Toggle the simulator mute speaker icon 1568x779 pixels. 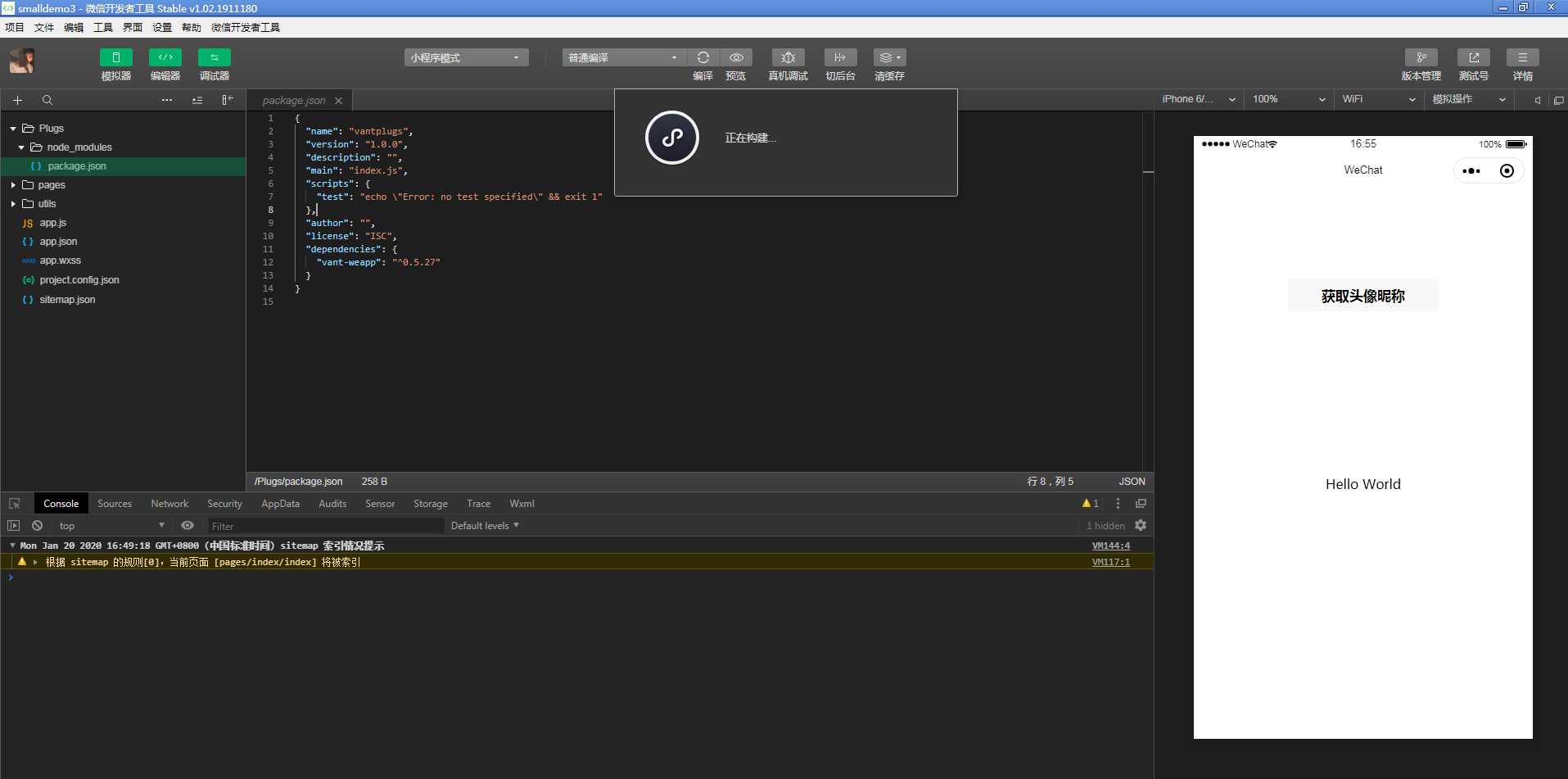click(1538, 100)
